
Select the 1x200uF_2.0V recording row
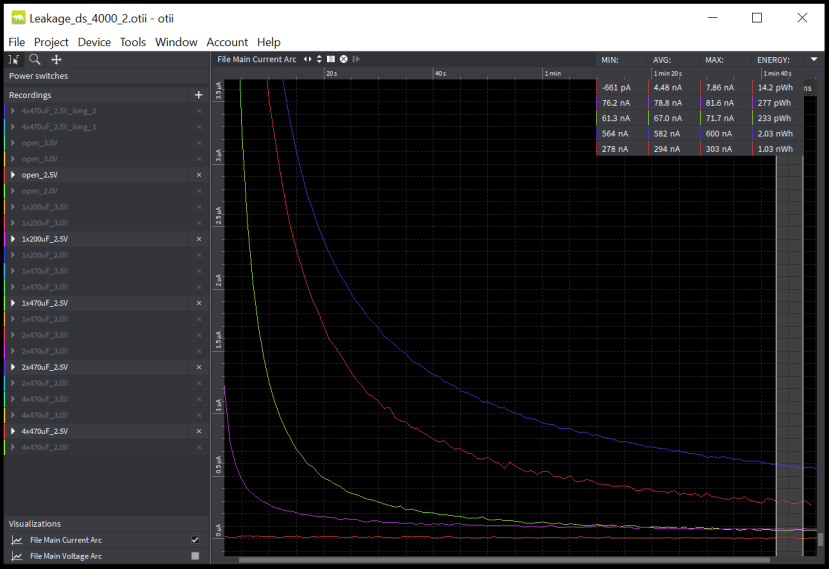pyautogui.click(x=107, y=255)
